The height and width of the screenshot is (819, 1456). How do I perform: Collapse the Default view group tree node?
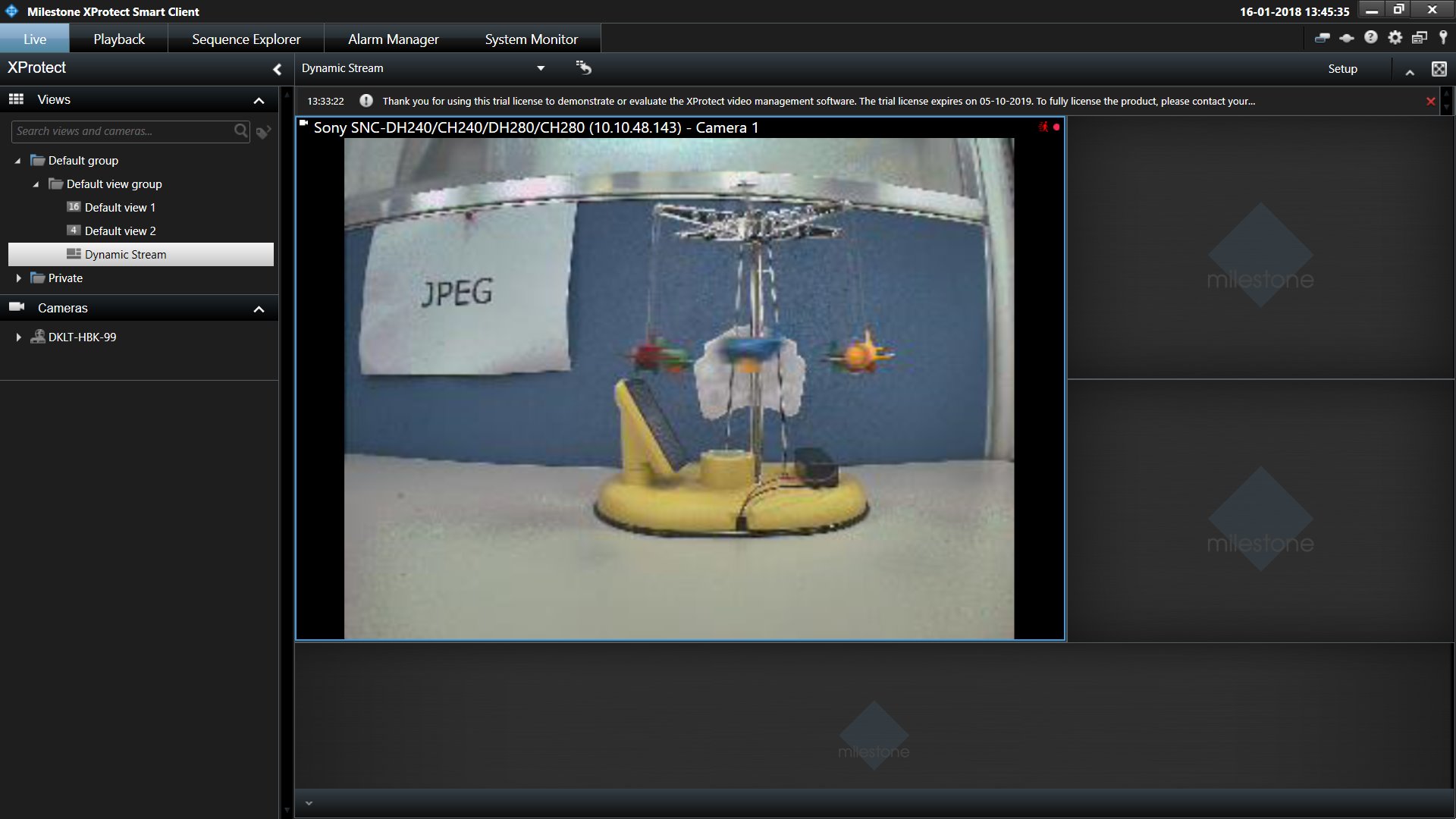point(36,184)
